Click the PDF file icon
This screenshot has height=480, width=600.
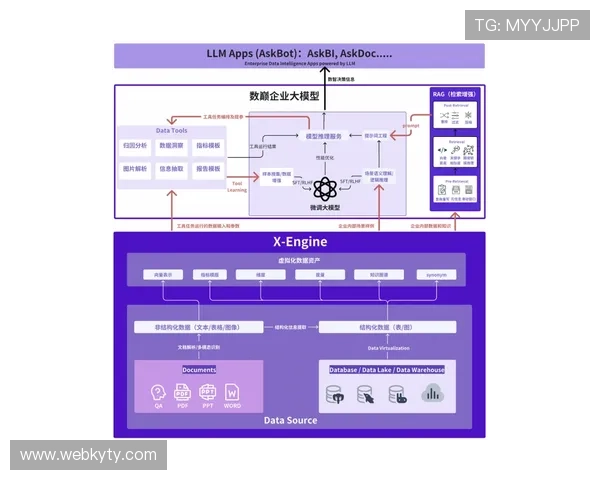click(183, 391)
